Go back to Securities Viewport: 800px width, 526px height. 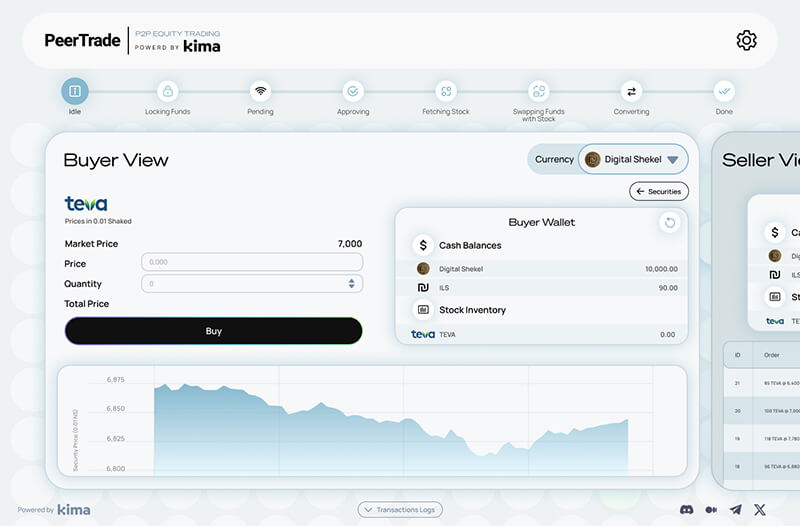[659, 192]
